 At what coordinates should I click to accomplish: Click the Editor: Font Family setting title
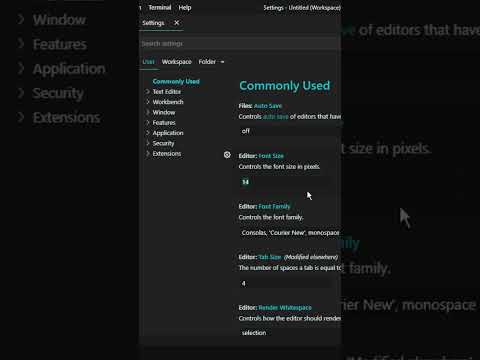point(264,207)
